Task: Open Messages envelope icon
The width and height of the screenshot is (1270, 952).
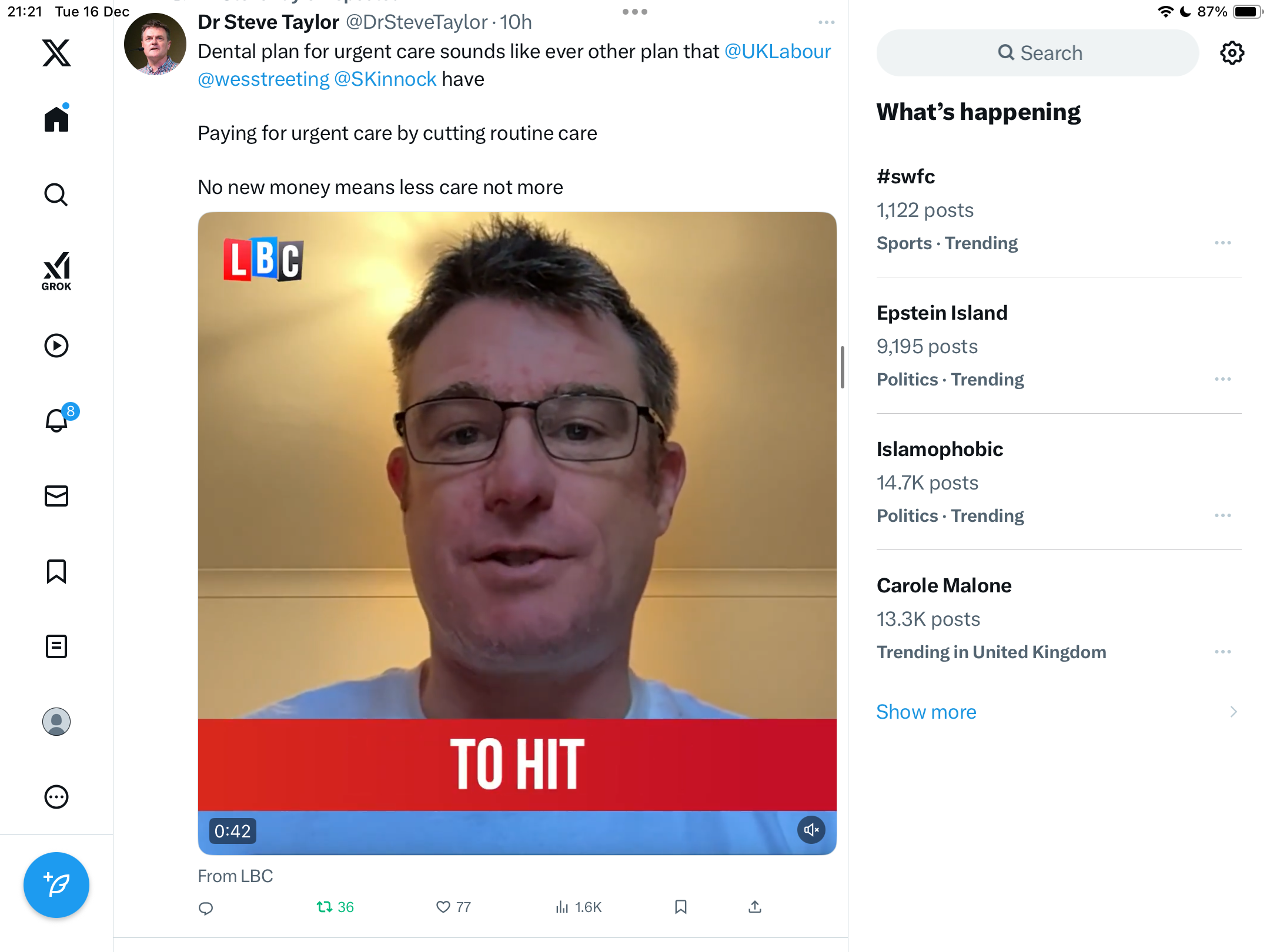Action: (x=56, y=496)
